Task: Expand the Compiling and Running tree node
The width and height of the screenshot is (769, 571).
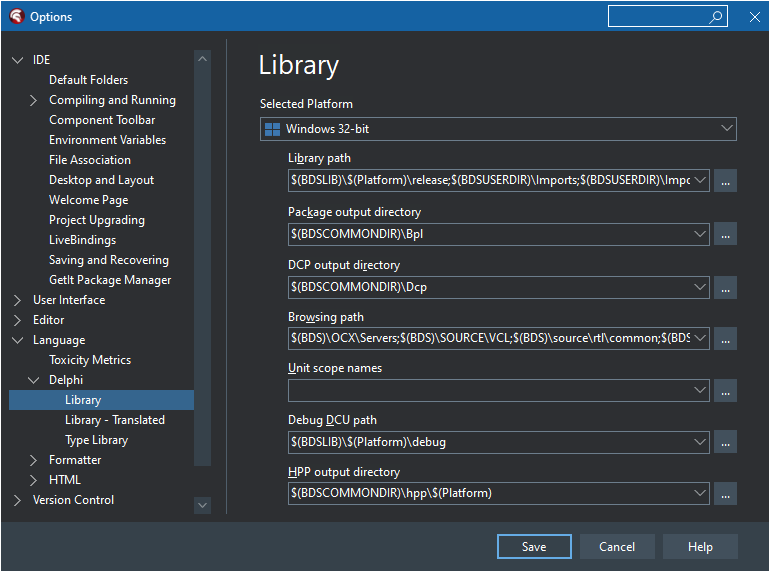Action: click(x=33, y=100)
